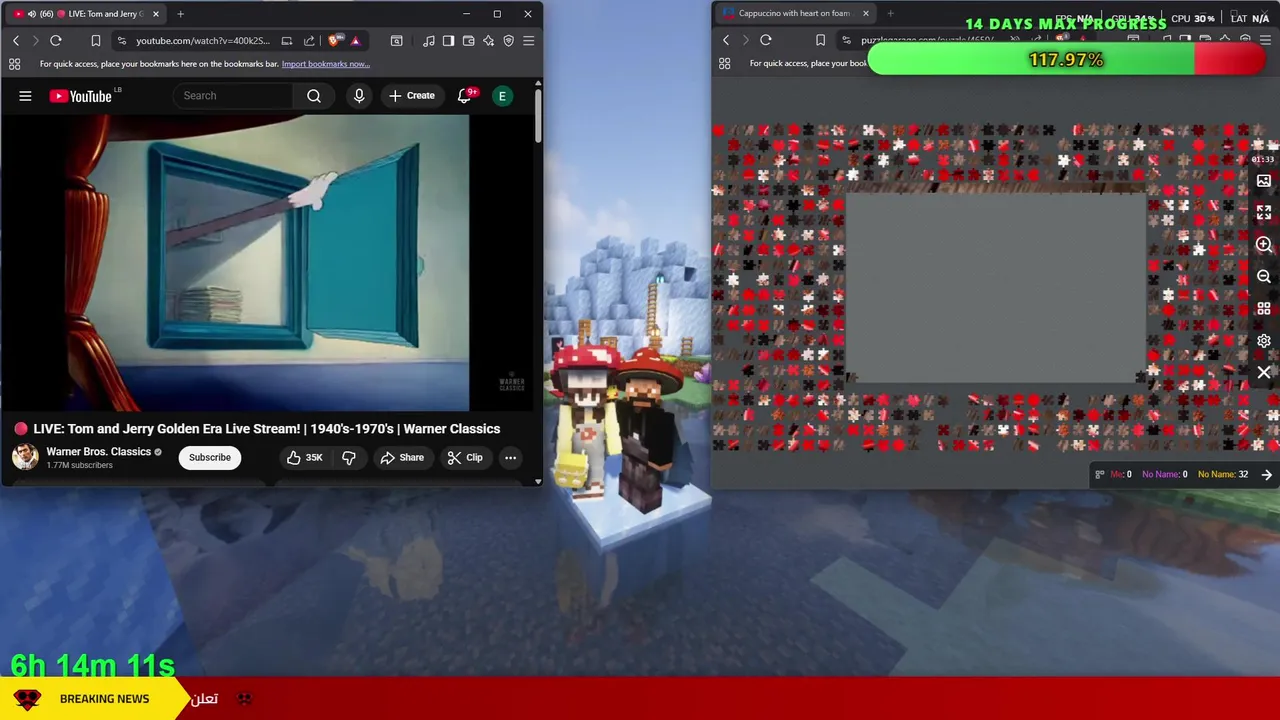Click the 1.77M subscribers text
This screenshot has height=720, width=1280.
pyautogui.click(x=79, y=465)
